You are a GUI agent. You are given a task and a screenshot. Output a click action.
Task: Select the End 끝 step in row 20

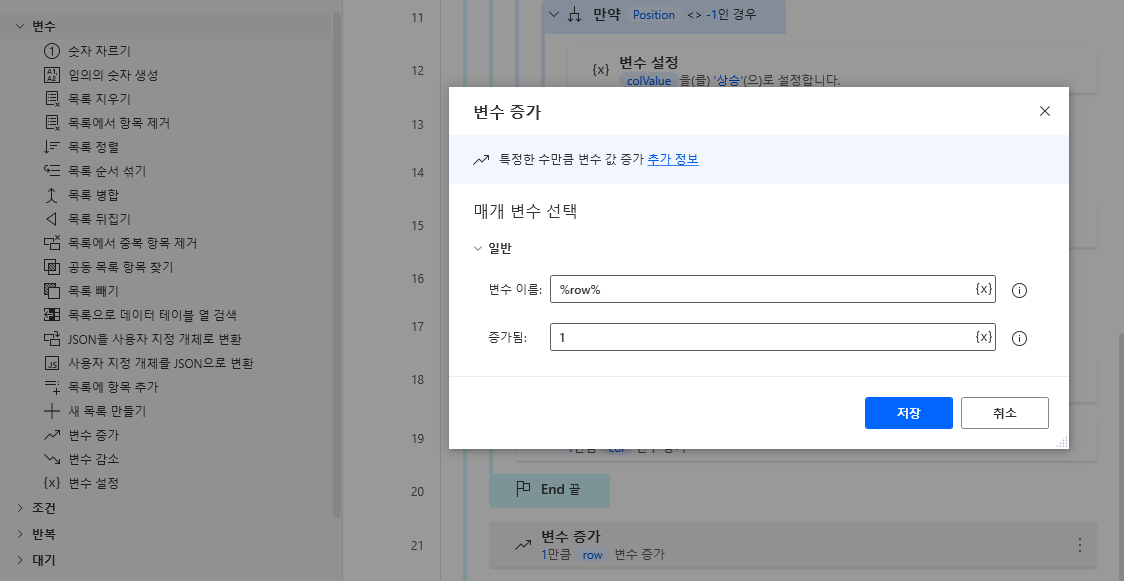(549, 490)
